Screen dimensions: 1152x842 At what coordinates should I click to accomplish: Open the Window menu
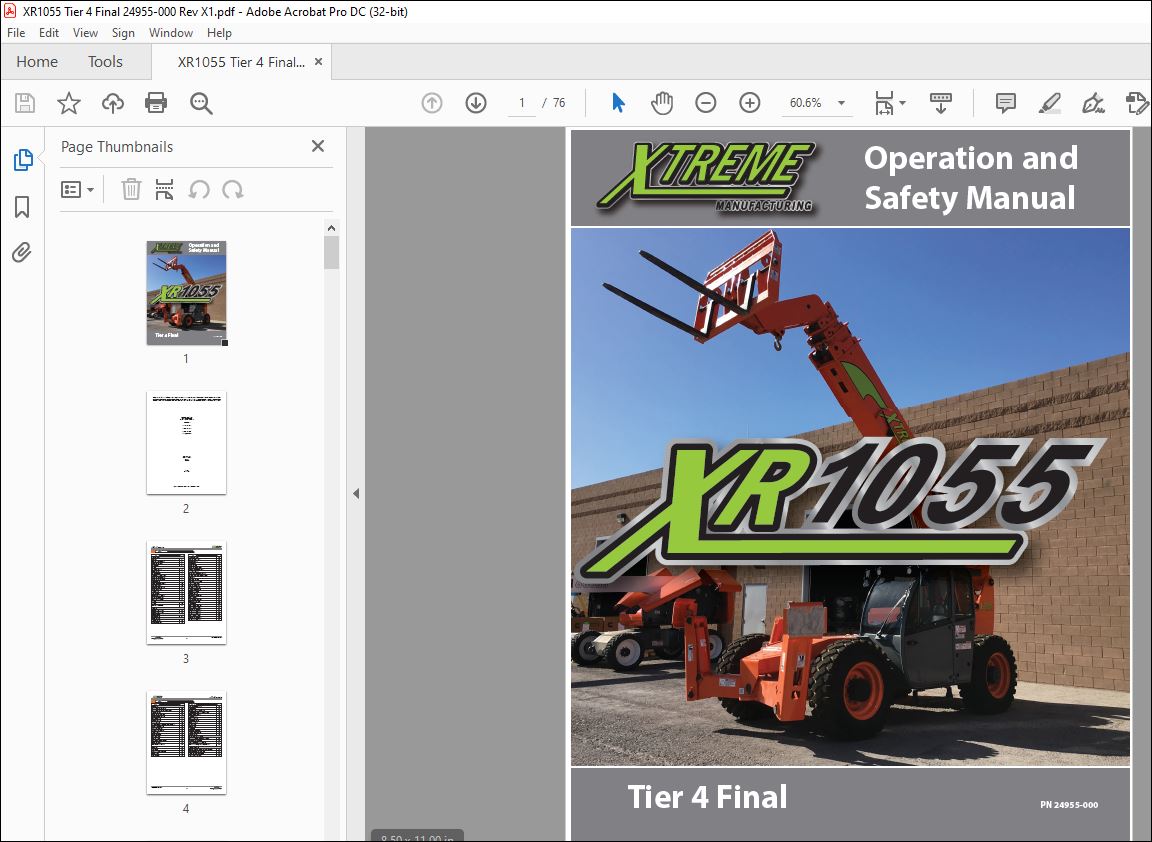[x=170, y=32]
